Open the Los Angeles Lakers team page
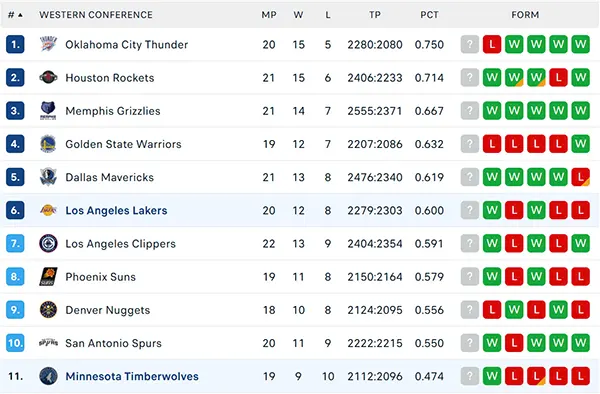 (x=116, y=210)
